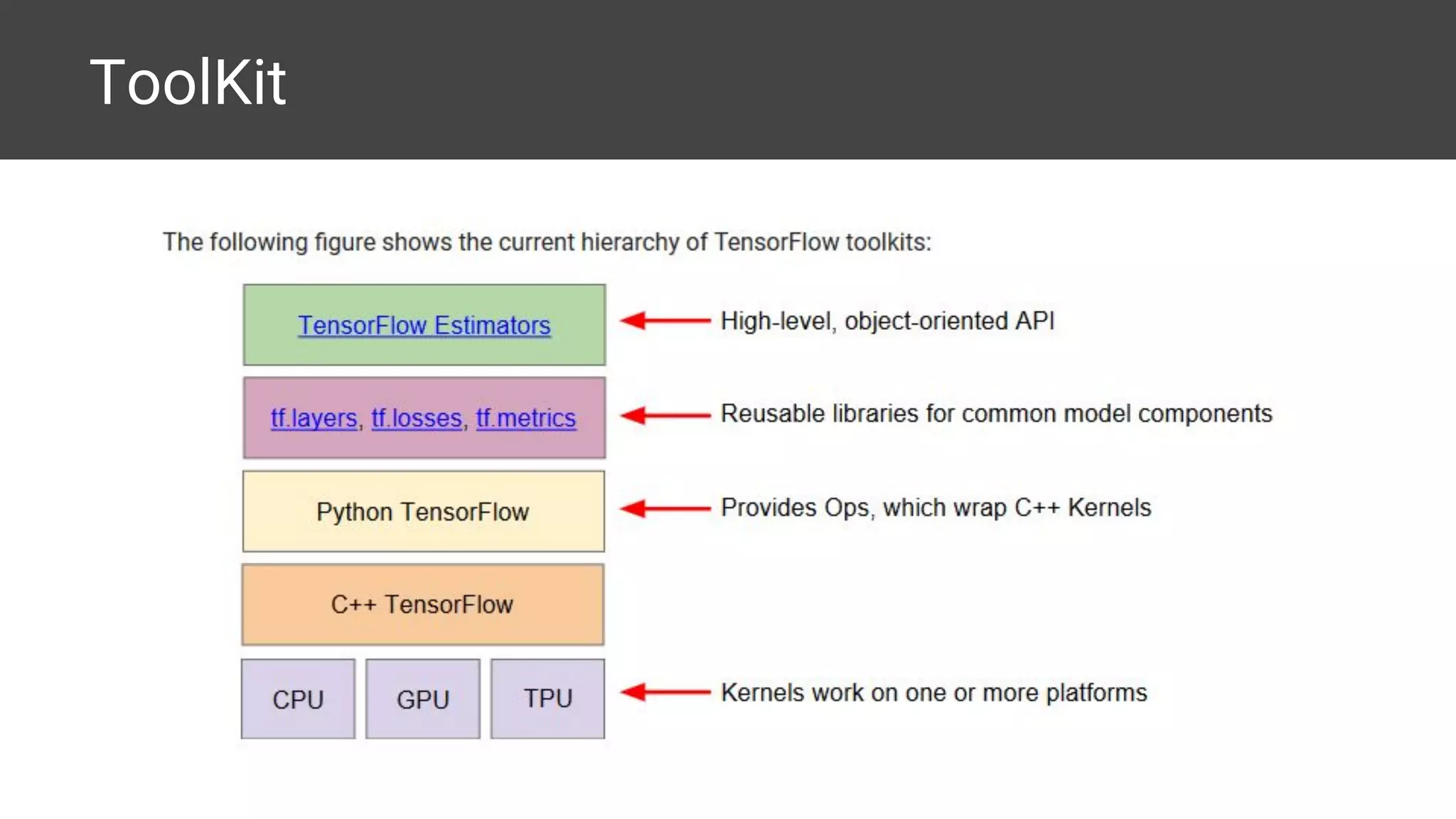Click the intro sentence about TensorFlow toolkits
This screenshot has width=1456, height=819.
547,242
